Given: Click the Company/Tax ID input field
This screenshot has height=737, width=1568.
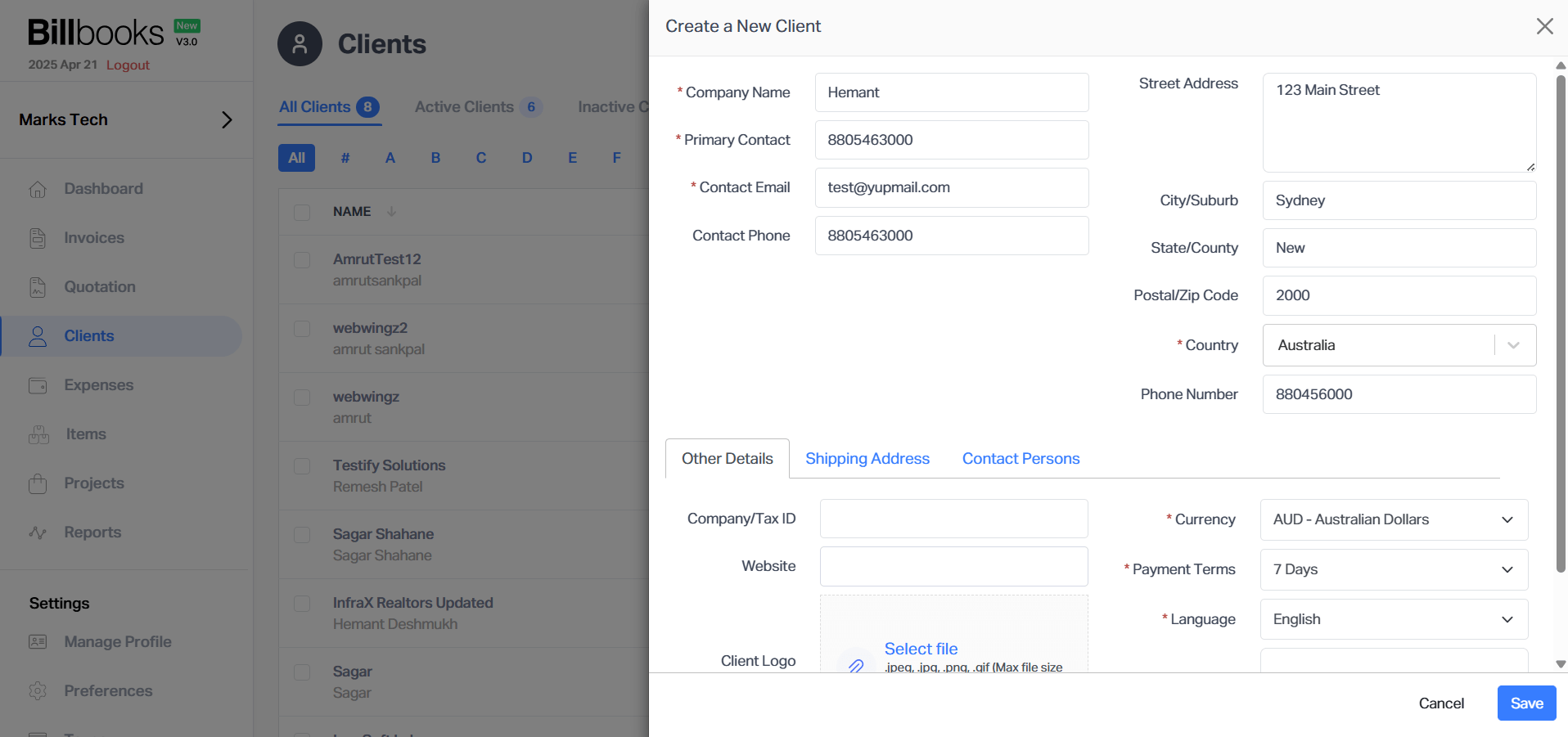Looking at the screenshot, I should pyautogui.click(x=953, y=518).
